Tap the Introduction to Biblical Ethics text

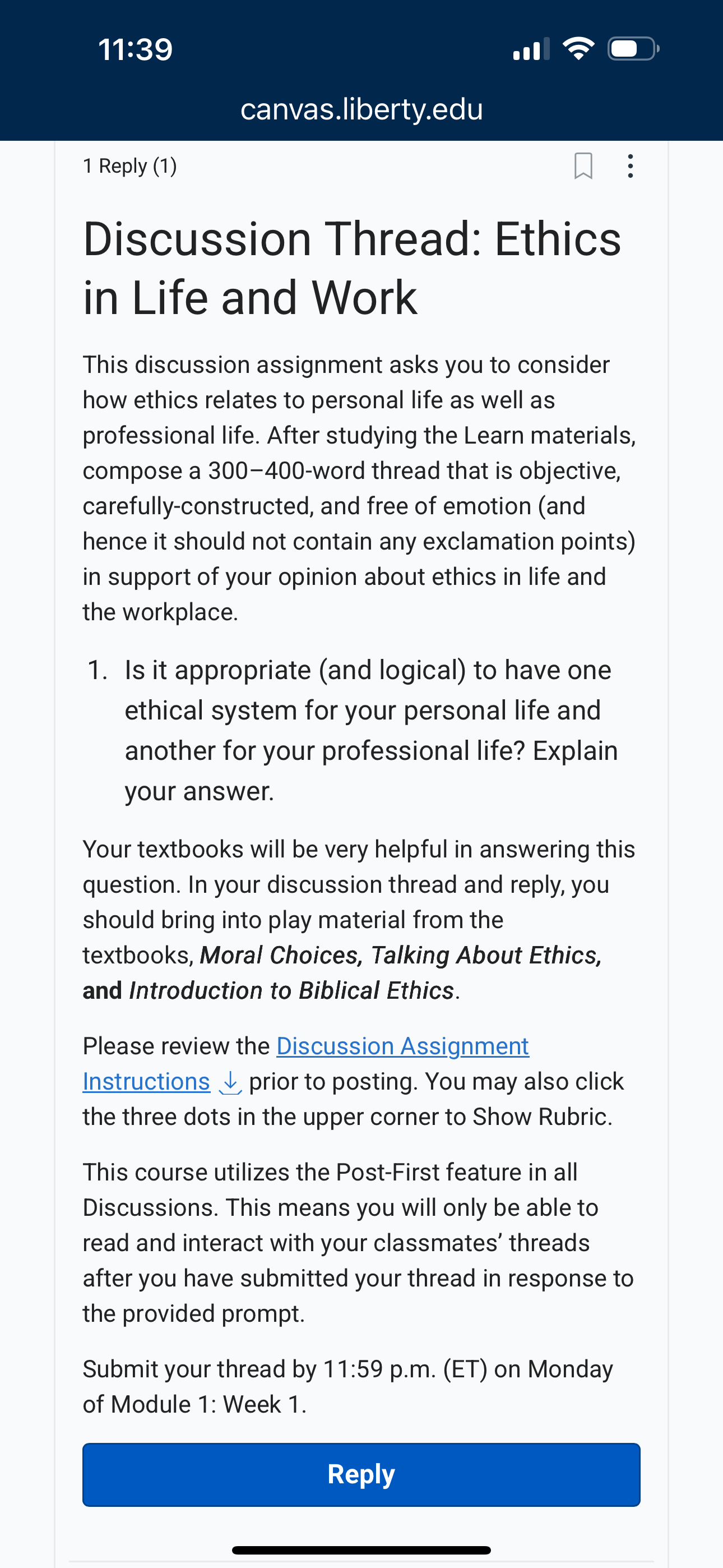coord(291,990)
